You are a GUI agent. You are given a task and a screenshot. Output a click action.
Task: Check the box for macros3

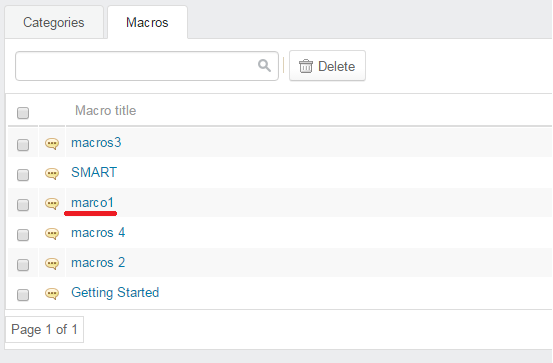point(23,145)
